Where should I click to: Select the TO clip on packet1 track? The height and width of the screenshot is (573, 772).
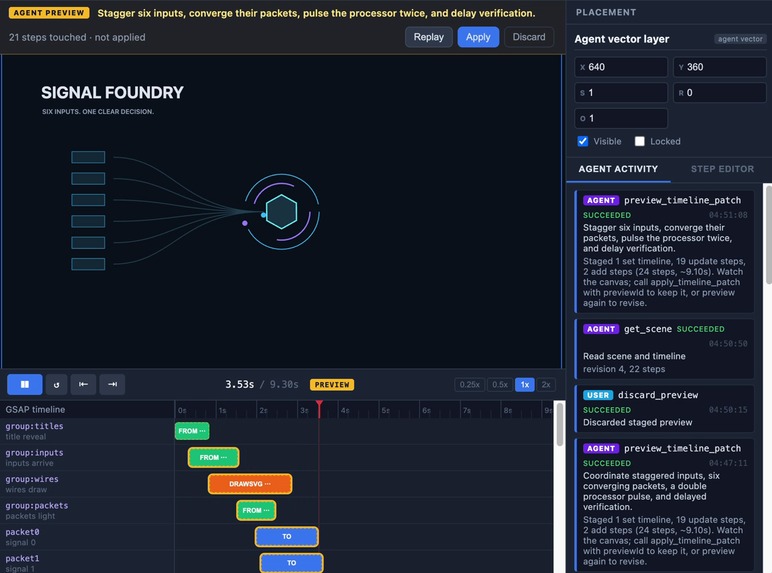291,563
